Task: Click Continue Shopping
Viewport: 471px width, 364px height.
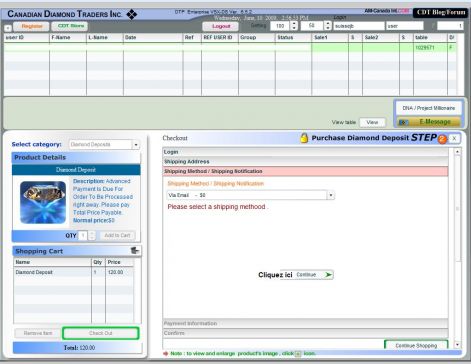Action: [x=416, y=345]
